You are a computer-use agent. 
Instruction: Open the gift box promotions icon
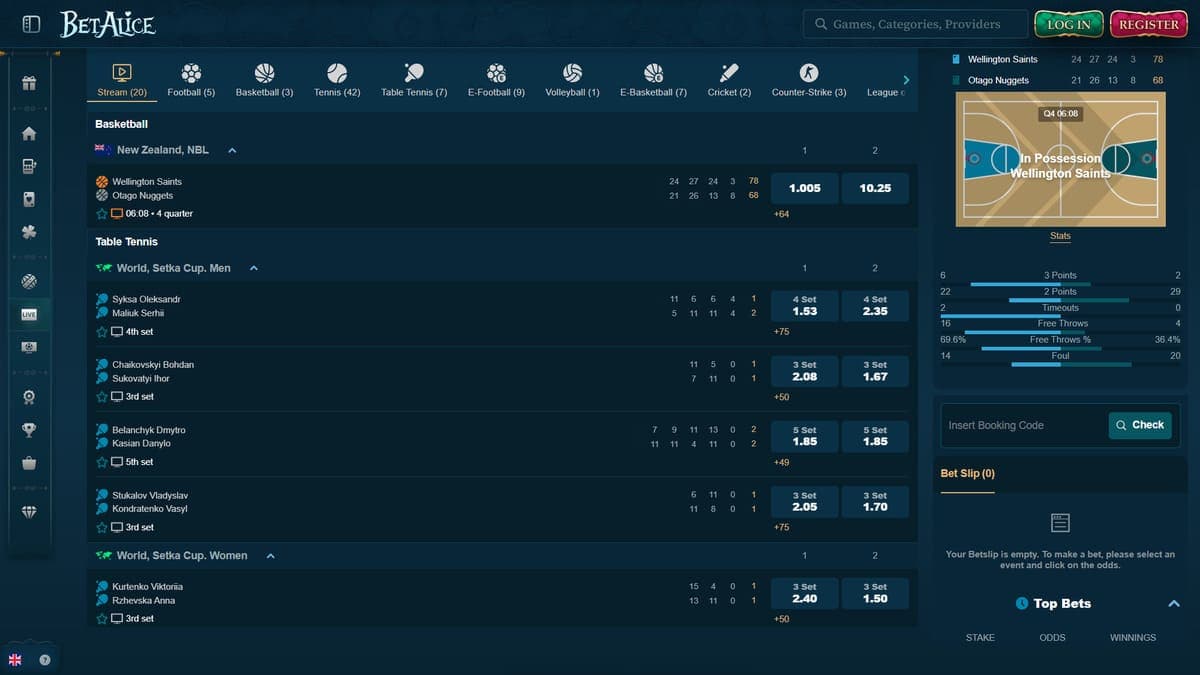29,83
